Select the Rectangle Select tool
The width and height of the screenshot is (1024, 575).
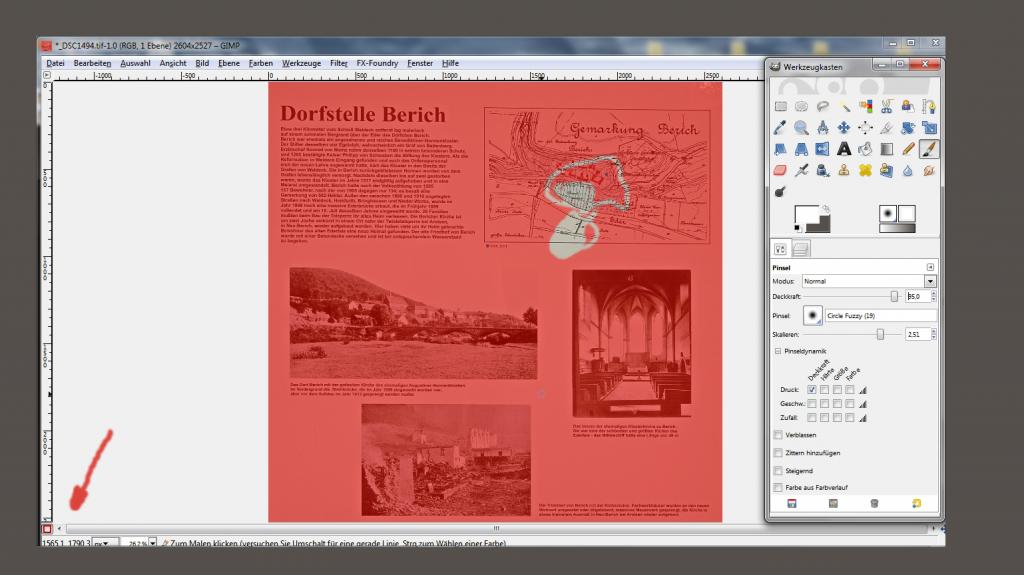click(780, 107)
